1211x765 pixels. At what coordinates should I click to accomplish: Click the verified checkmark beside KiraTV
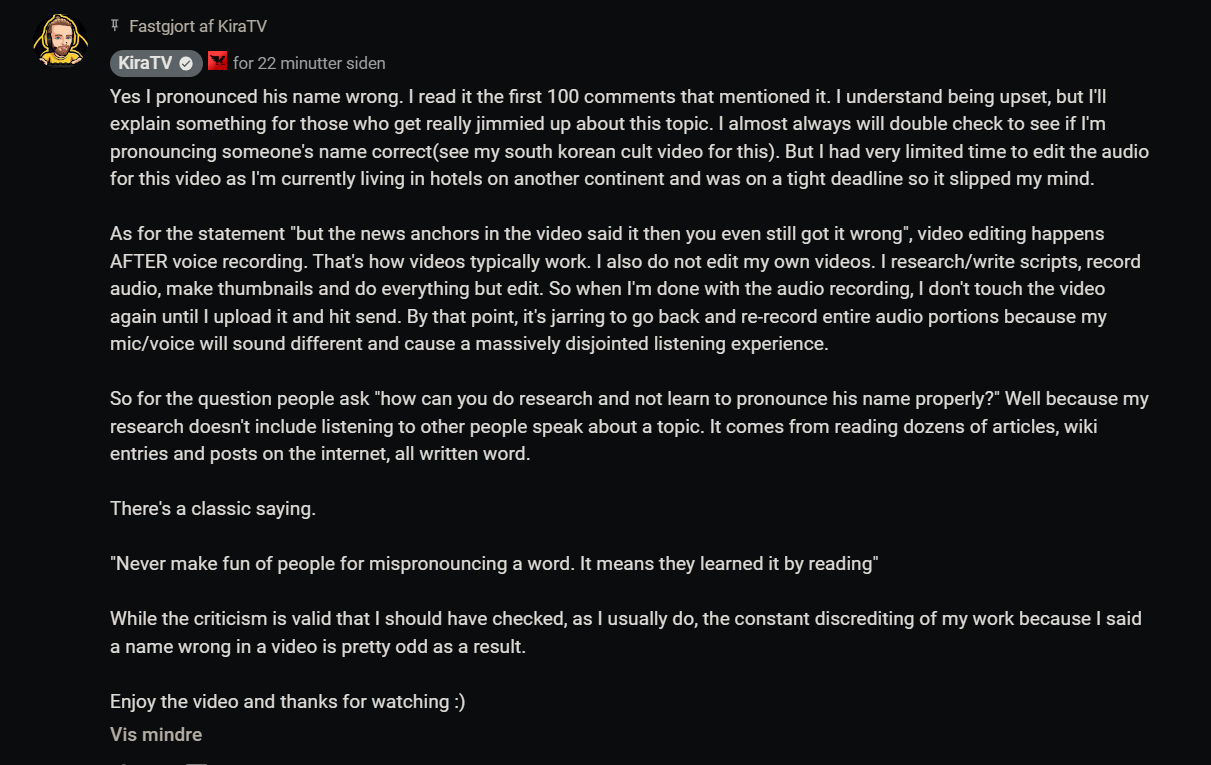tap(186, 63)
